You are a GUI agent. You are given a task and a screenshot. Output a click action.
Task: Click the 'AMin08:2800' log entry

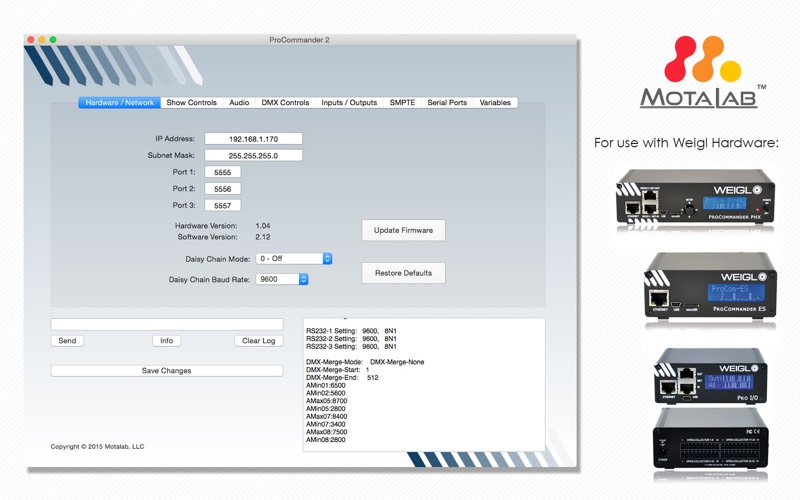(x=326, y=440)
